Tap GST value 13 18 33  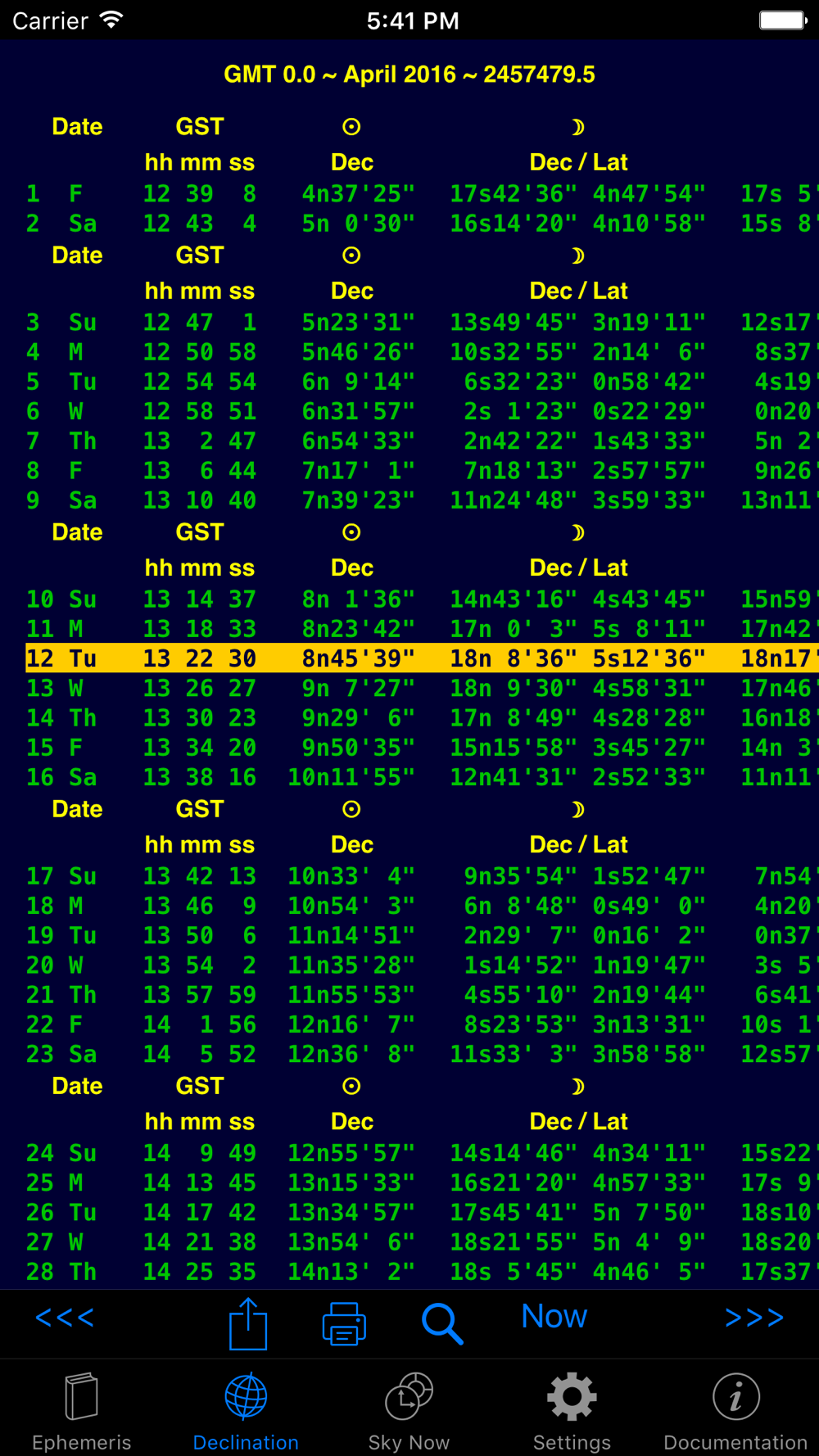(x=200, y=629)
